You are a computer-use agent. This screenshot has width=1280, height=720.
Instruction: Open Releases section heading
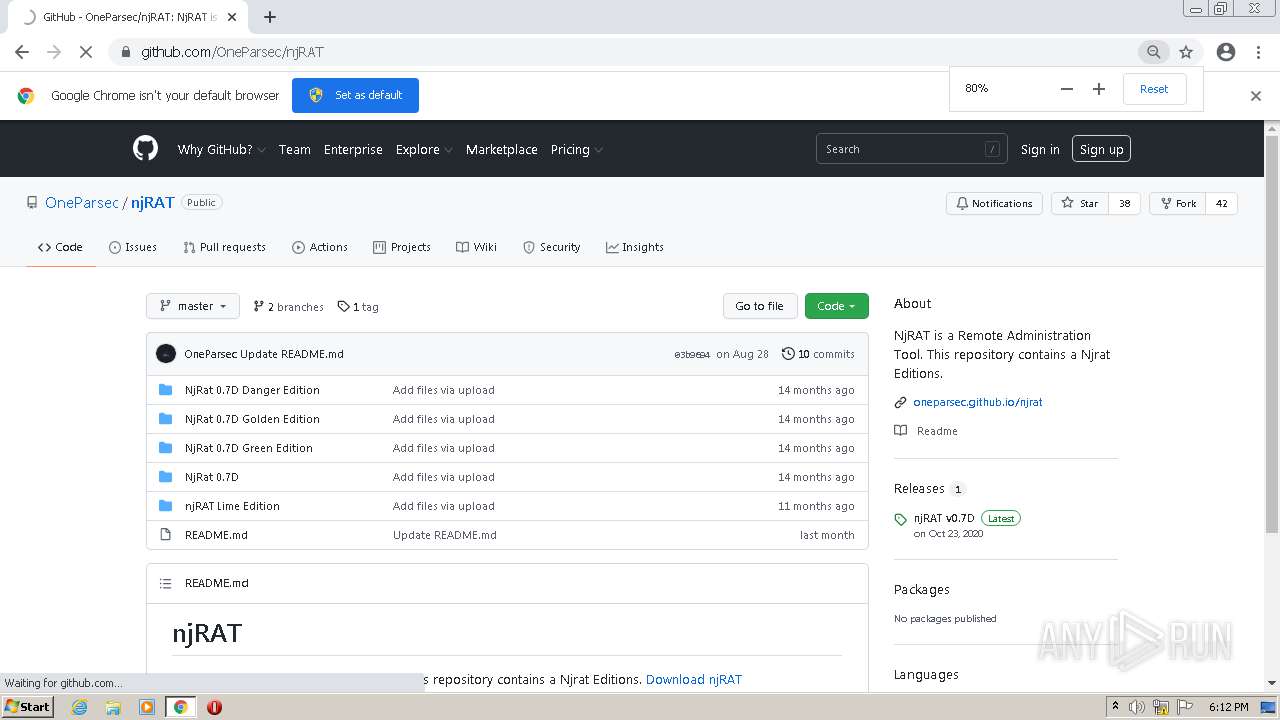pos(919,489)
